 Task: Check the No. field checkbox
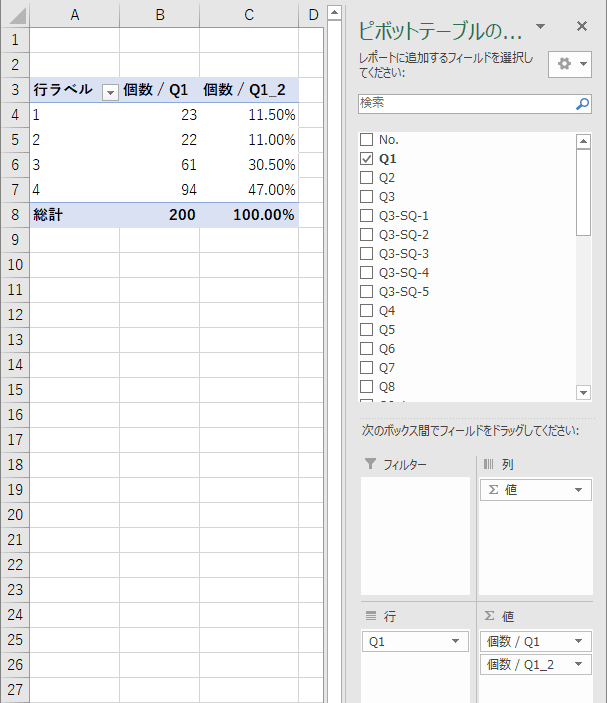click(366, 140)
